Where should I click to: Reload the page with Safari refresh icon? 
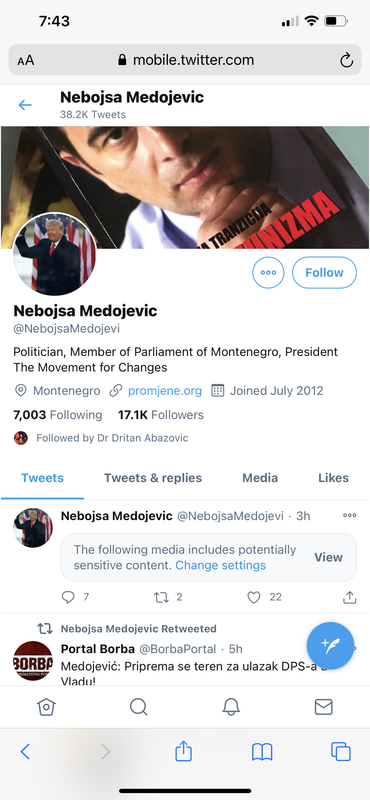tap(347, 61)
